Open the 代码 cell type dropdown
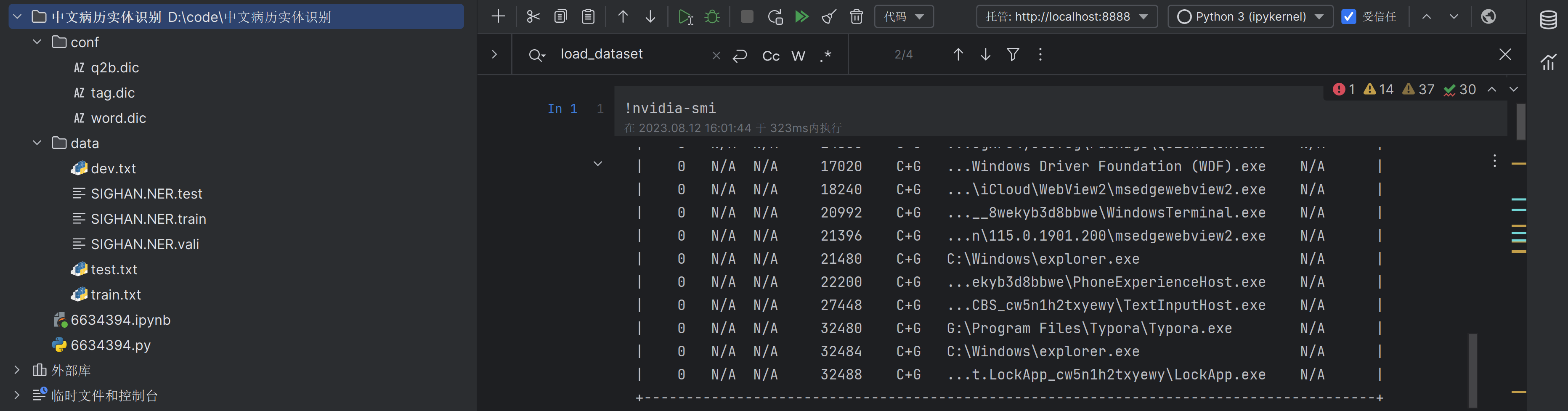Screen dimensions: 1568x411 click(x=903, y=16)
